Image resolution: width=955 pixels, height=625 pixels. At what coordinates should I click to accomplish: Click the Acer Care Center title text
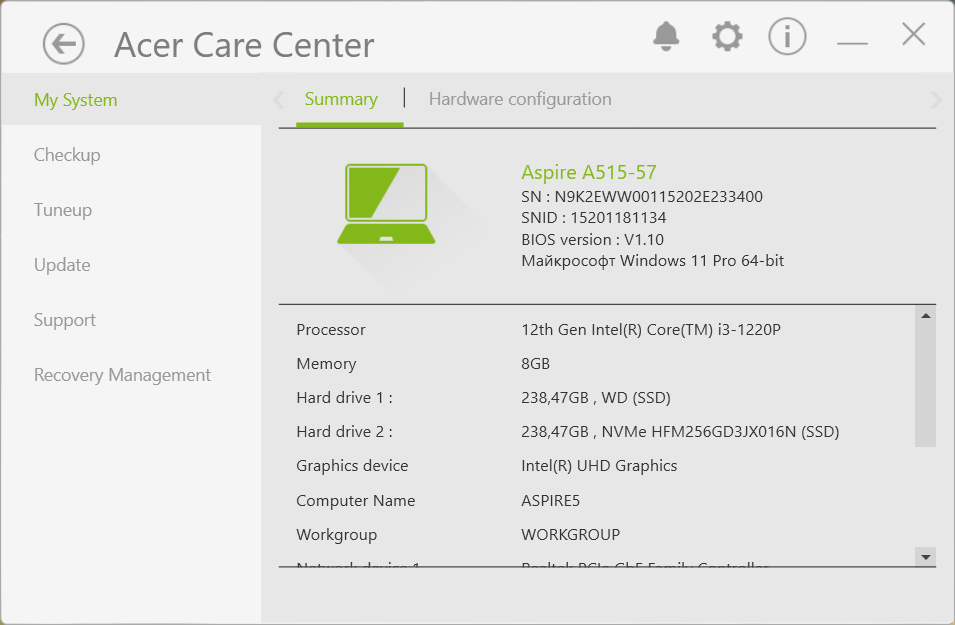[x=244, y=45]
